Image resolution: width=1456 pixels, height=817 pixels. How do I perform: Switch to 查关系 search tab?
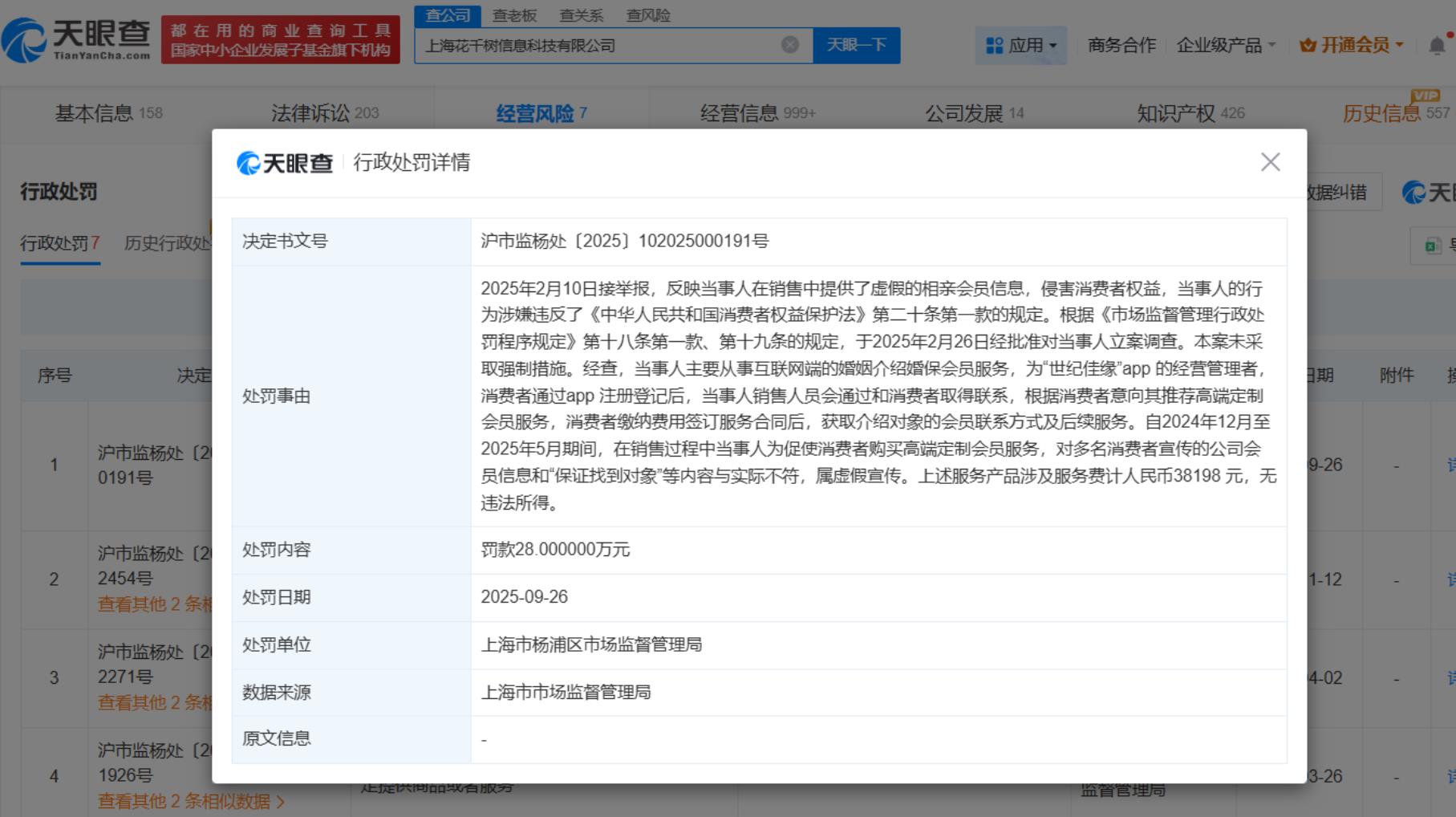(581, 15)
